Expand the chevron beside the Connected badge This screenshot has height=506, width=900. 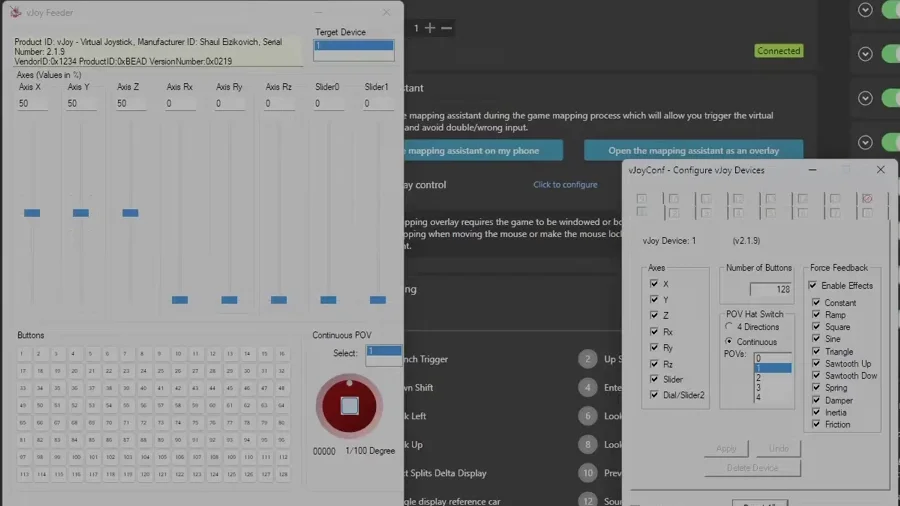(x=865, y=54)
